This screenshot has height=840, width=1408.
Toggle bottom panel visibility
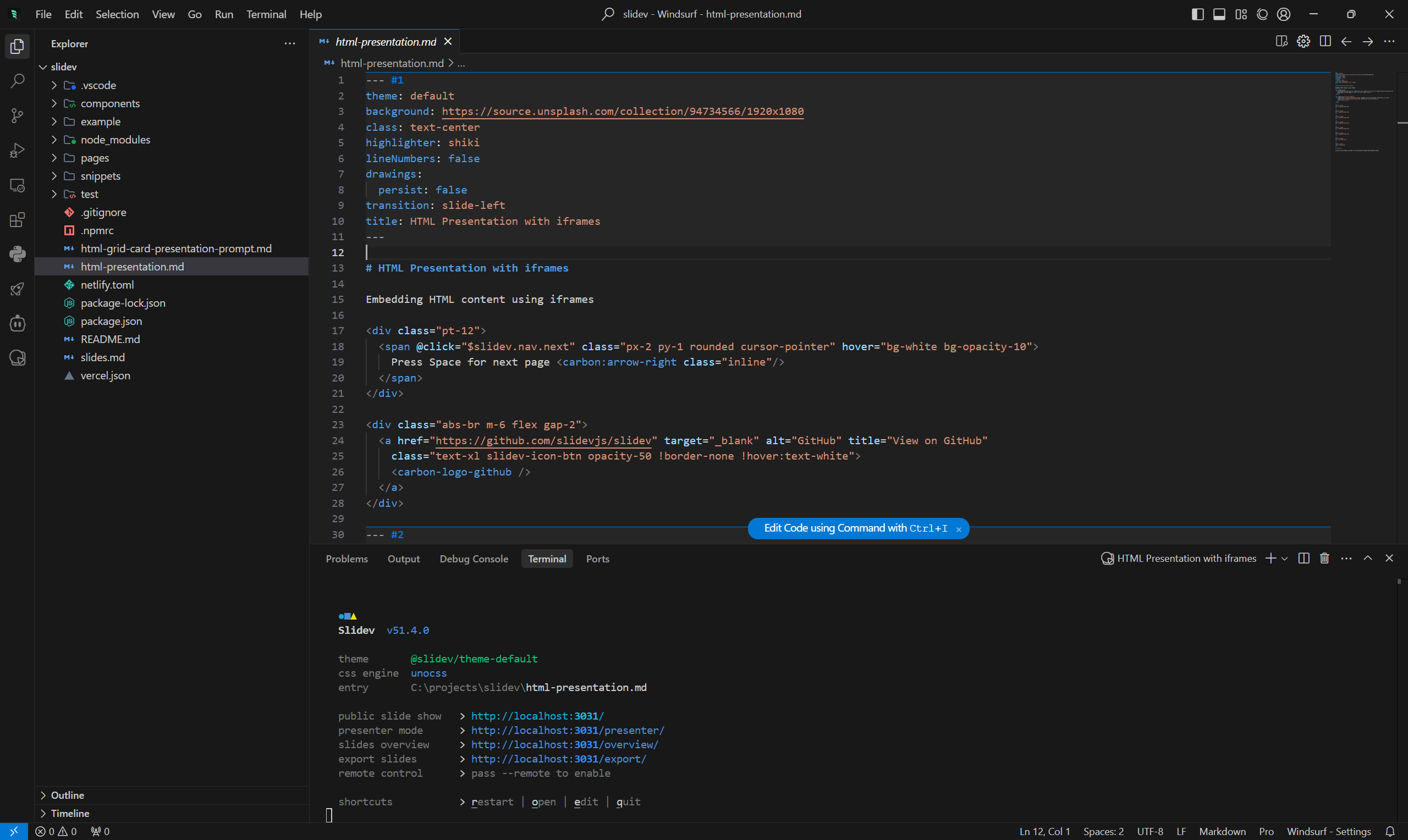pyautogui.click(x=1219, y=14)
